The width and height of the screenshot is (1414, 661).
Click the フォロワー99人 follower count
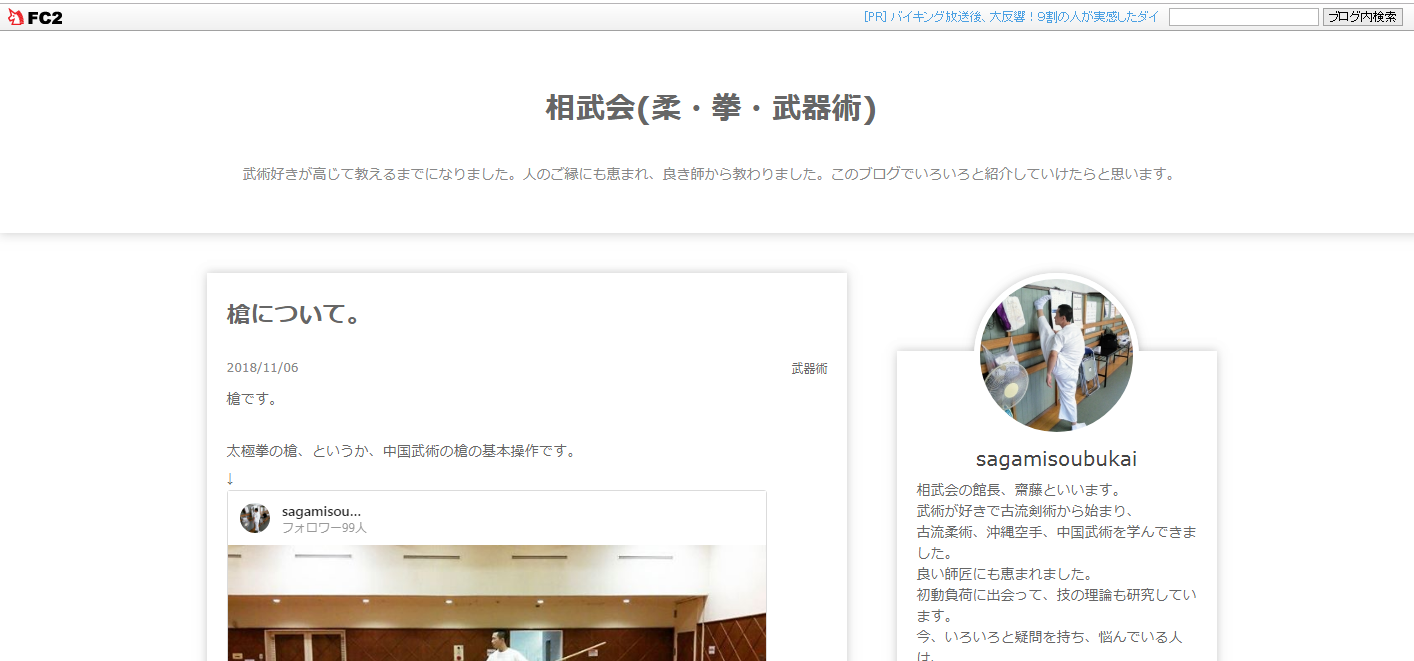(324, 528)
